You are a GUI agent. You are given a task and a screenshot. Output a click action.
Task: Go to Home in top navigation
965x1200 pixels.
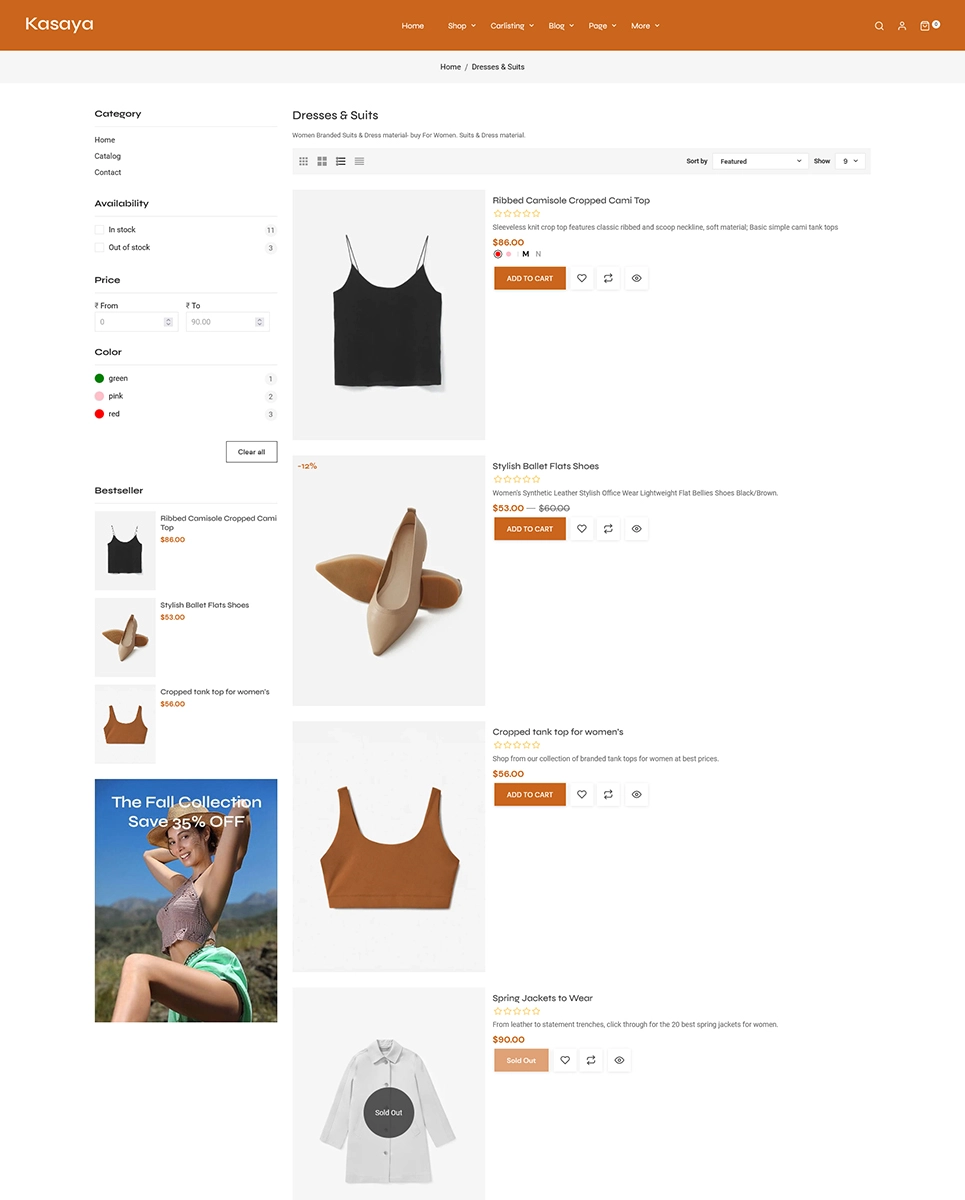pos(413,26)
